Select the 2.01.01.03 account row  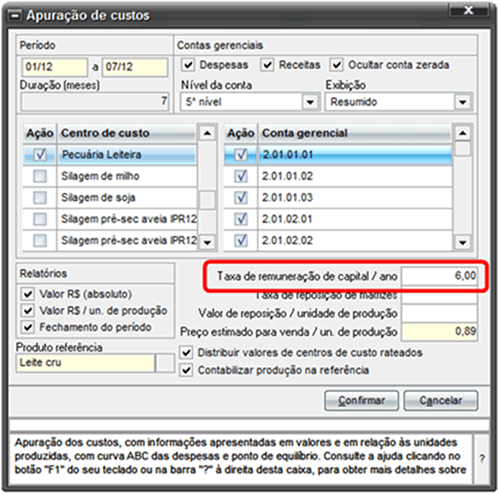pos(338,198)
